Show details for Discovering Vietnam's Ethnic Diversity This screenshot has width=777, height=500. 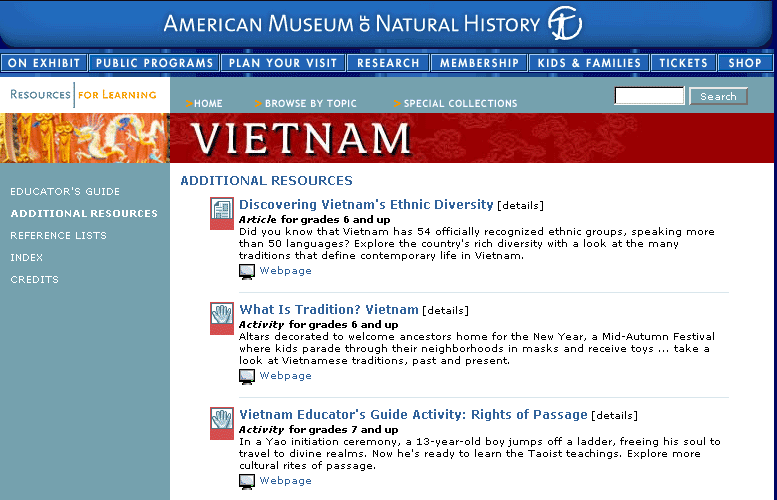tap(520, 206)
